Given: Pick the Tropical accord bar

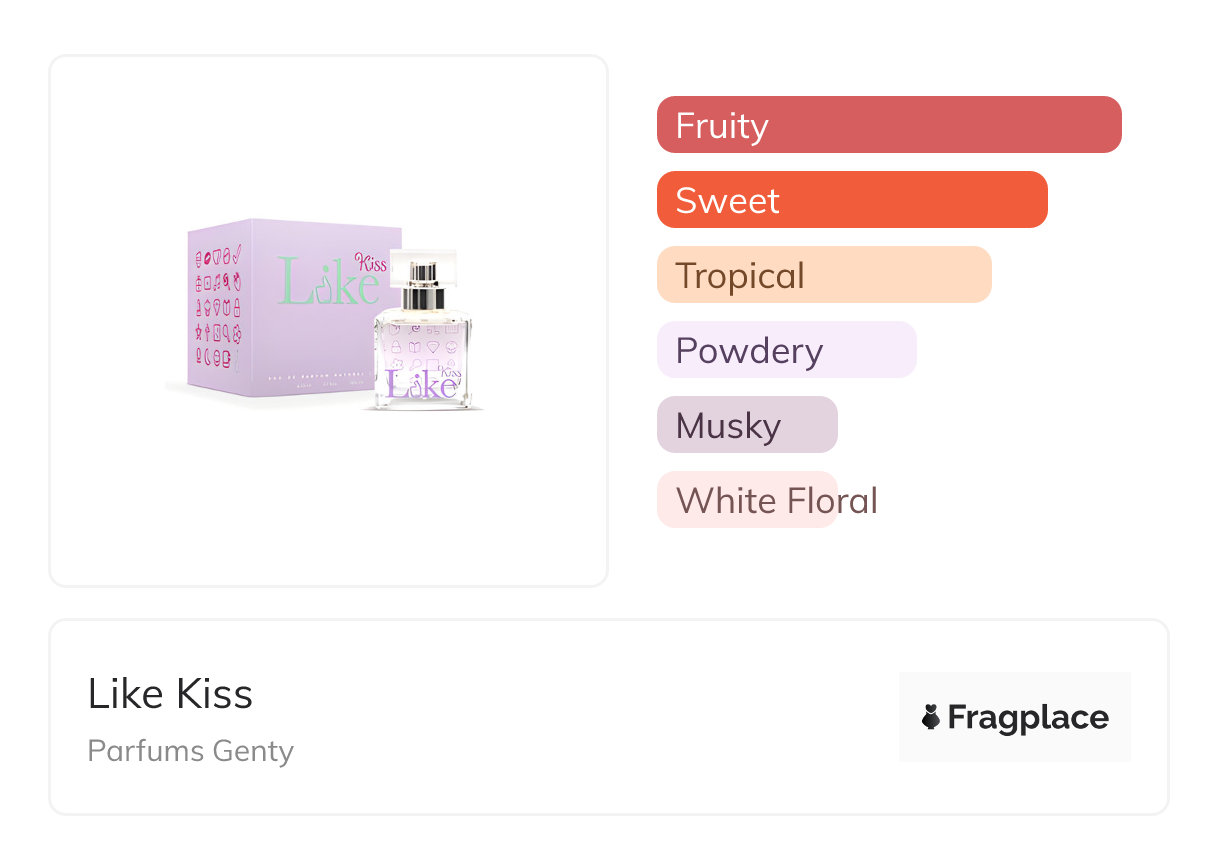Looking at the screenshot, I should point(824,275).
